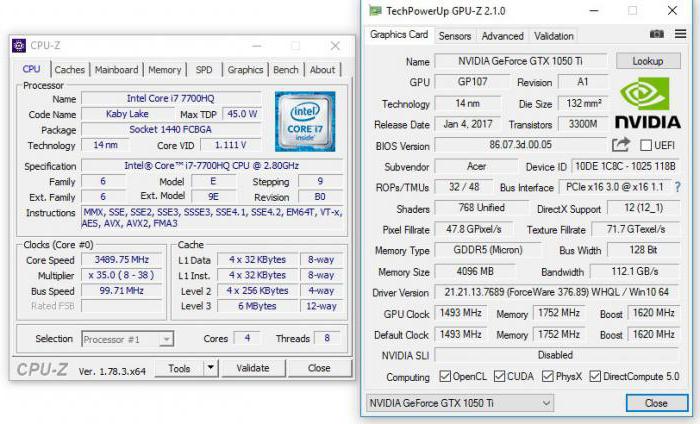Screen dimensions: 700x424
Task: Click the NVIDIA logo in GPU-Z
Action: pyautogui.click(x=647, y=104)
